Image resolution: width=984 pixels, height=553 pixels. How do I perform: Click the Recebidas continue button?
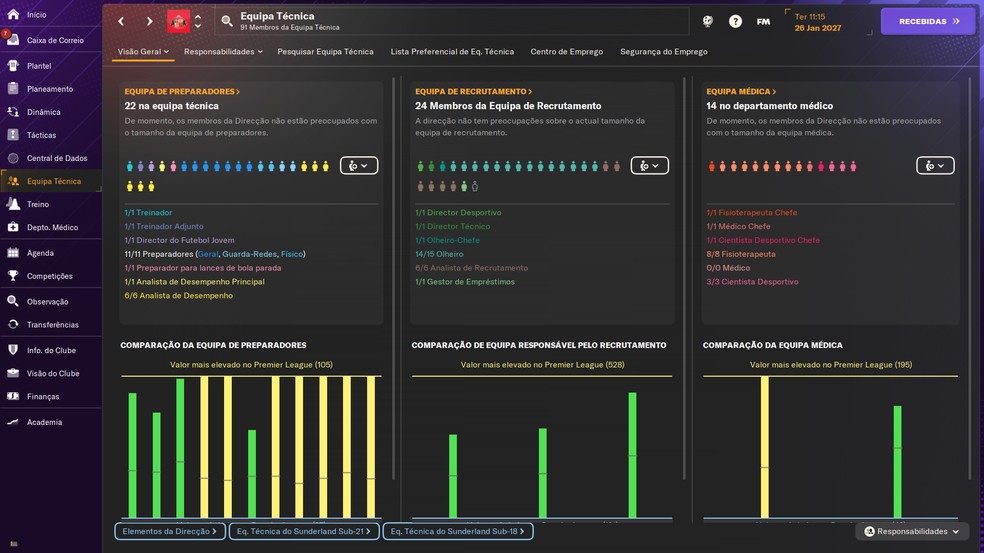click(927, 21)
